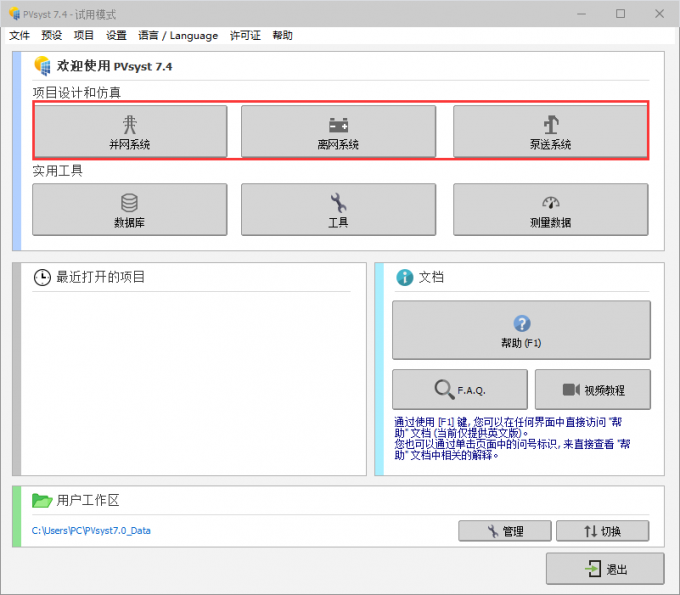This screenshot has width=680, height=595.
Task: Click the 退出 exit button
Action: 605,569
